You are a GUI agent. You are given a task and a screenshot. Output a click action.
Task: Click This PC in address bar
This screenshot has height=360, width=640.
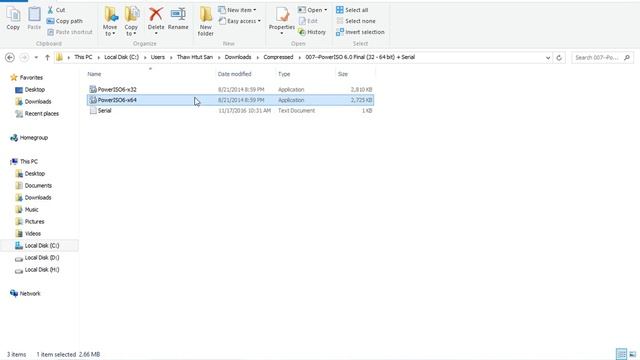click(83, 57)
